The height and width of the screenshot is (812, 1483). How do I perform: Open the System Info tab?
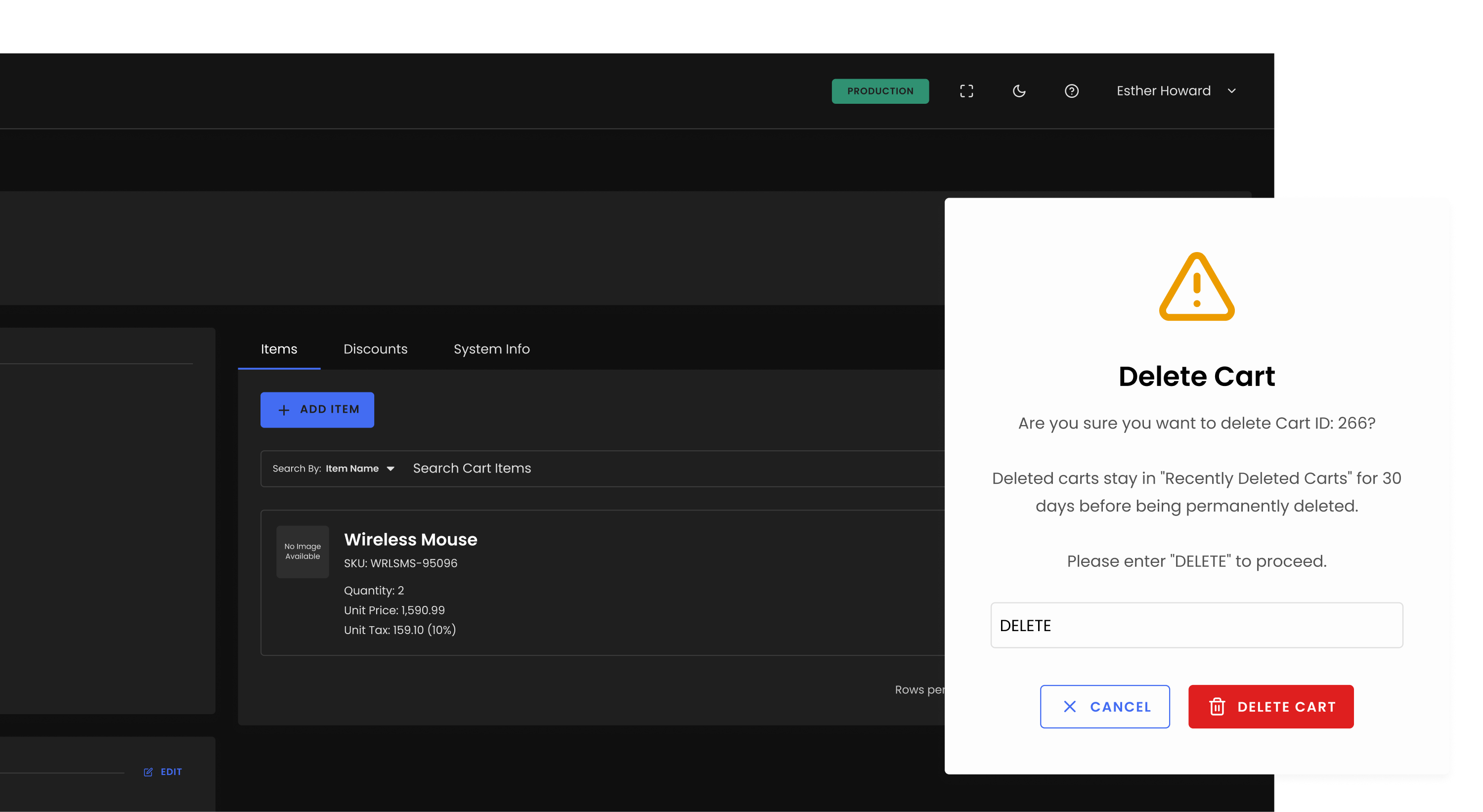tap(491, 349)
